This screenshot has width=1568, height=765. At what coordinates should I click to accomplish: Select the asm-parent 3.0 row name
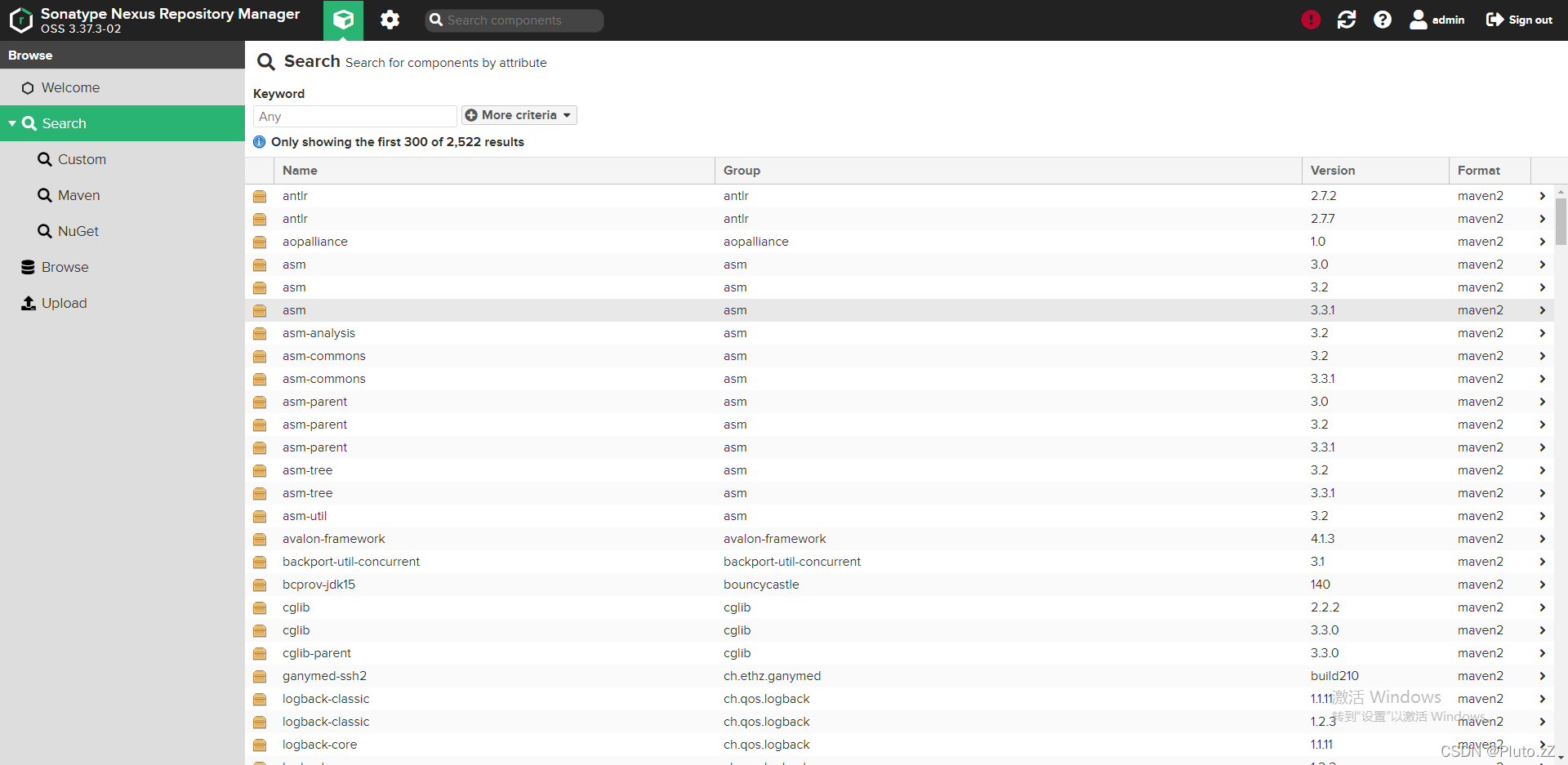(x=314, y=402)
